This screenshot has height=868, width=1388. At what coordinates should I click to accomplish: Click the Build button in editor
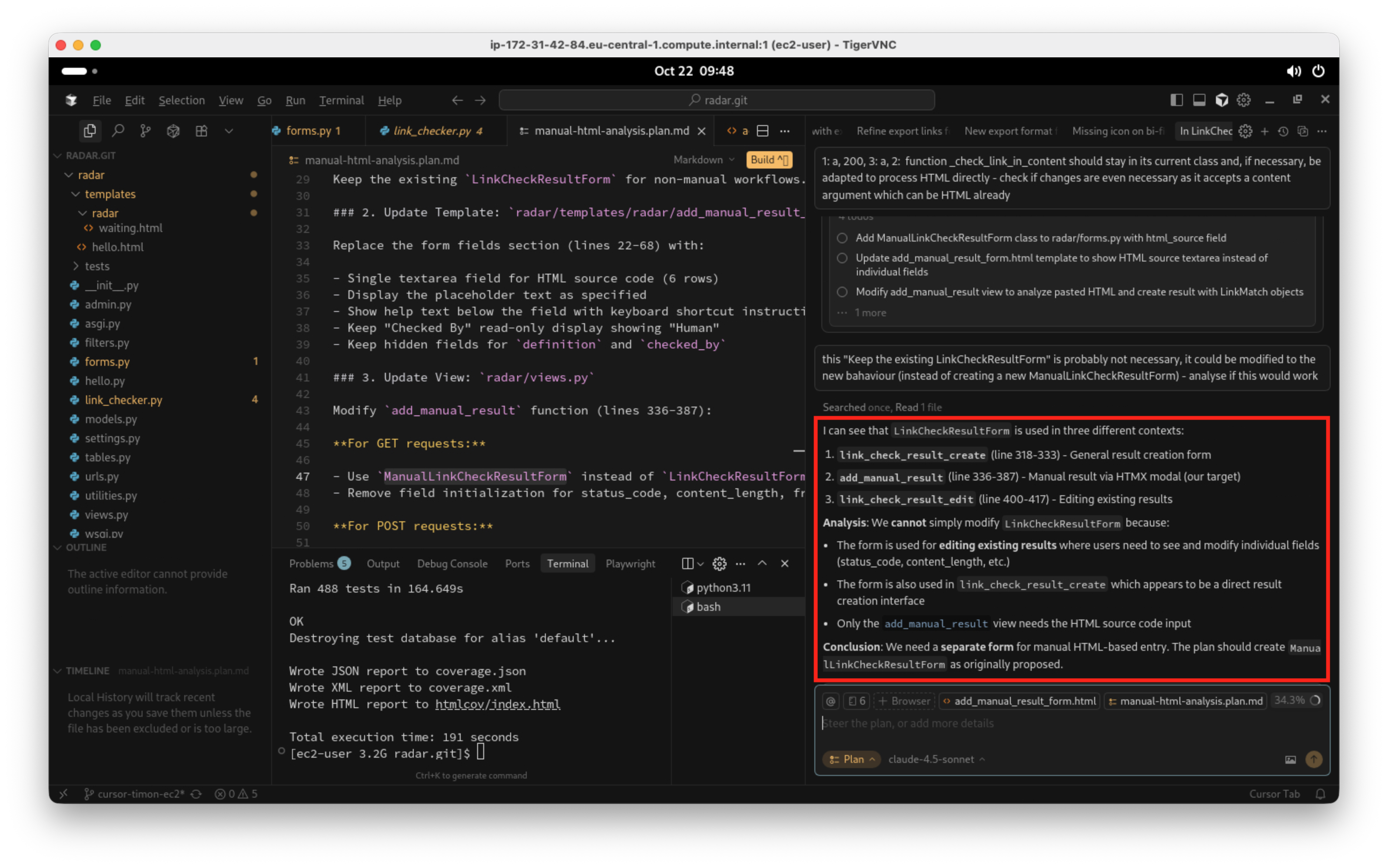(768, 159)
